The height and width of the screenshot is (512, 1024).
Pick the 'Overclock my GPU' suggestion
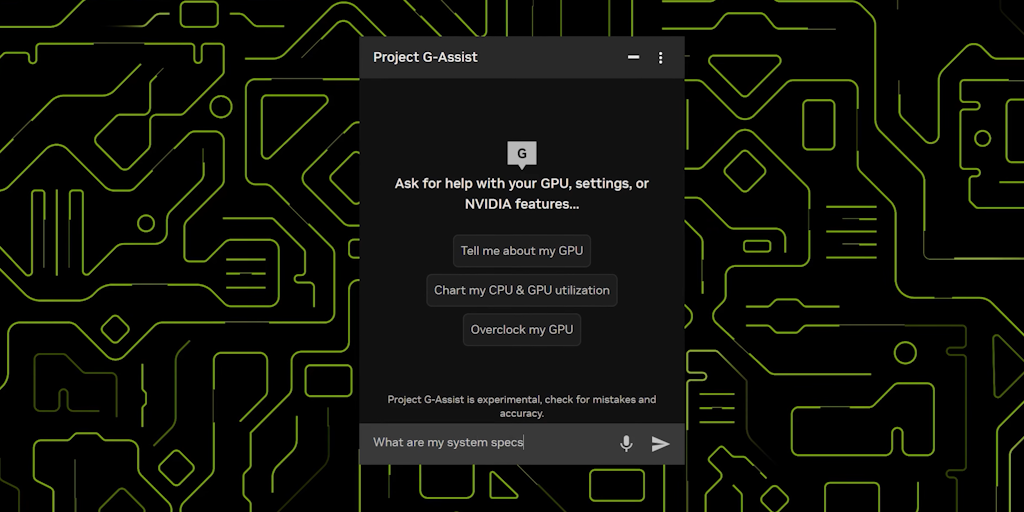click(522, 330)
